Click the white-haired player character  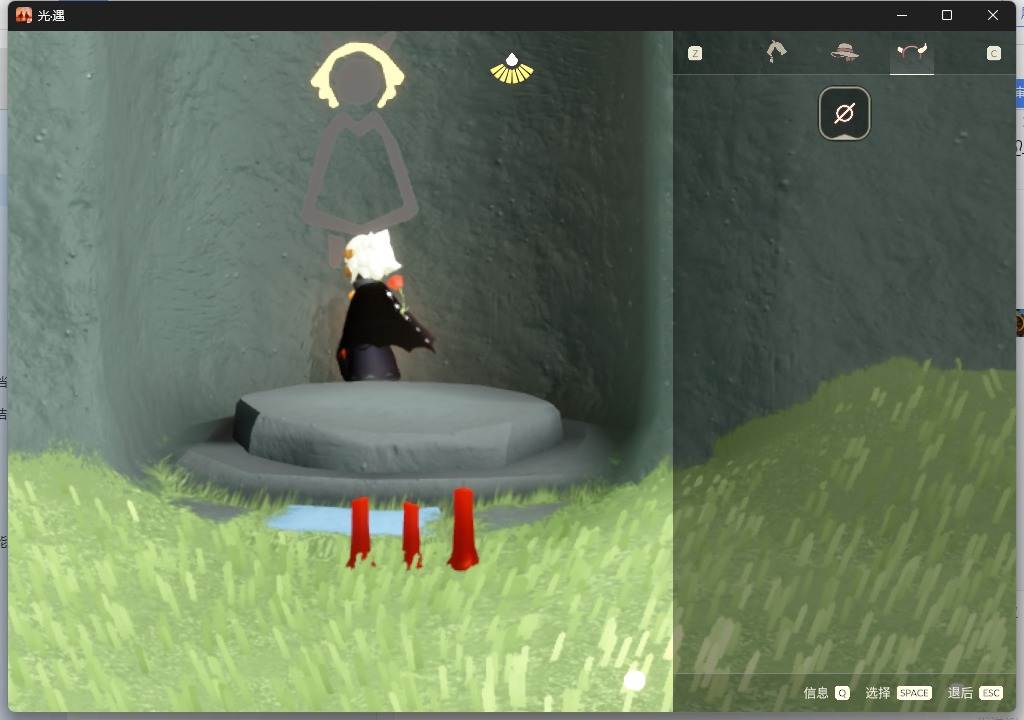pos(381,306)
